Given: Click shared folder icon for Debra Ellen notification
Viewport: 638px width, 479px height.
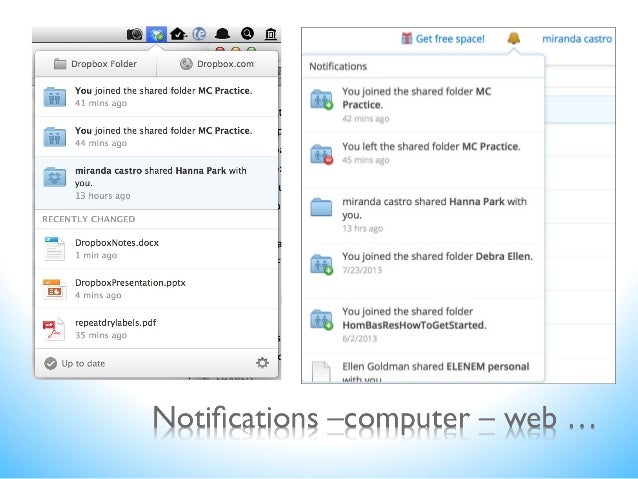Looking at the screenshot, I should pos(321,265).
